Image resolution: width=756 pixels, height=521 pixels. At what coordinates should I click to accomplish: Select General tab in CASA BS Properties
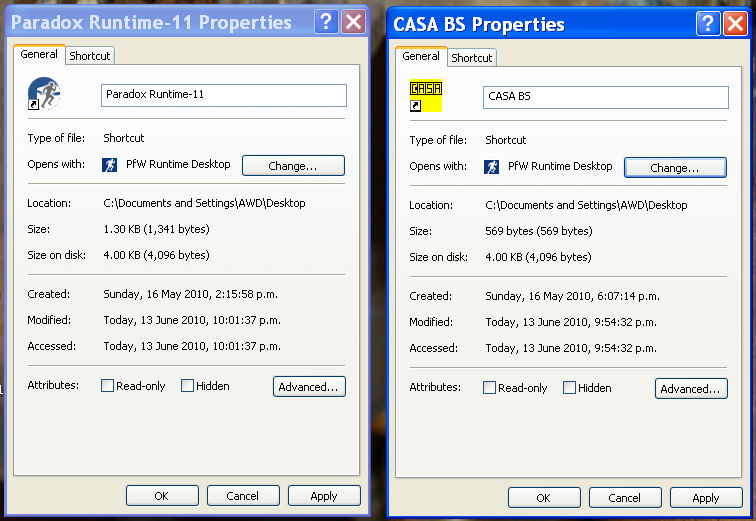(x=421, y=56)
